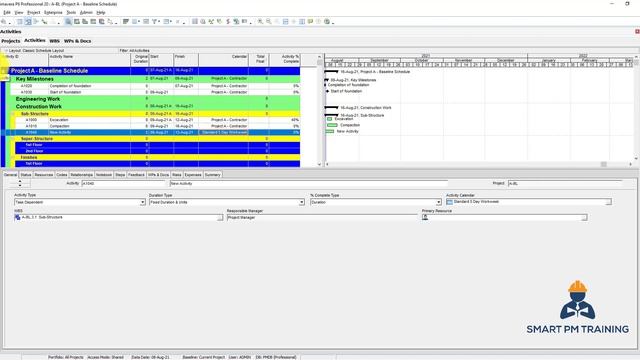
Task: Click the zoom in magnifier icon
Action: (260, 22)
